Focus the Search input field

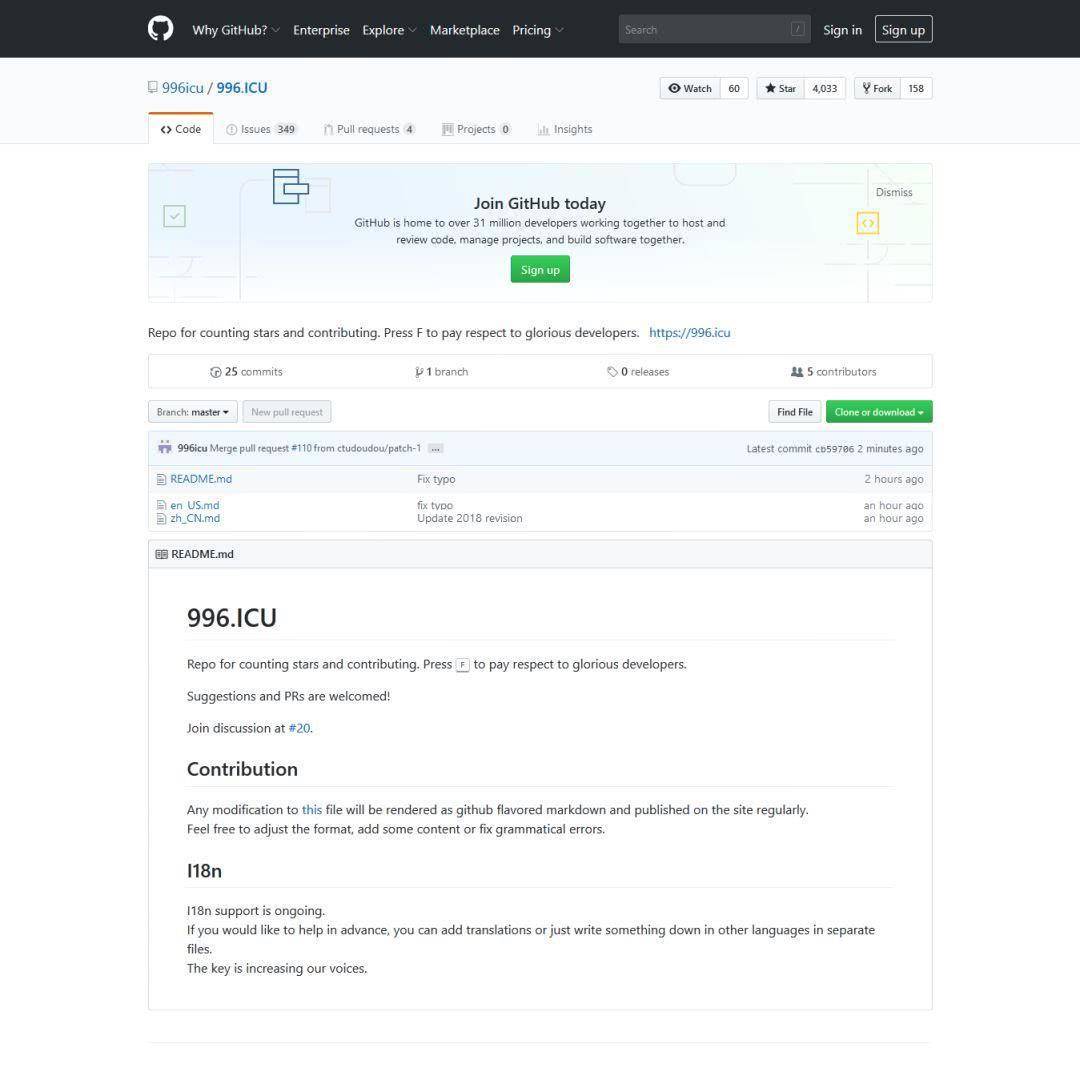(705, 30)
